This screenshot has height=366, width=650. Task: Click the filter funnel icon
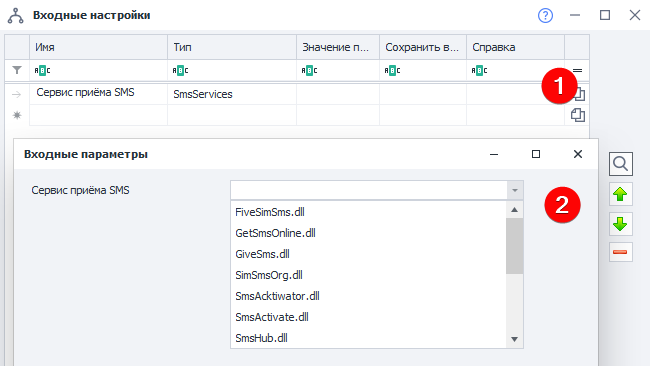[17, 70]
